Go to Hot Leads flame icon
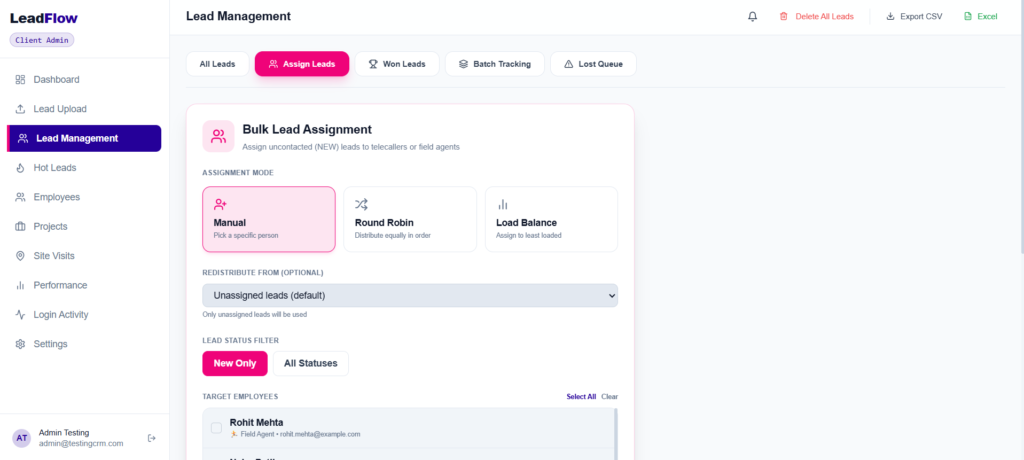This screenshot has width=1024, height=460. 20,168
